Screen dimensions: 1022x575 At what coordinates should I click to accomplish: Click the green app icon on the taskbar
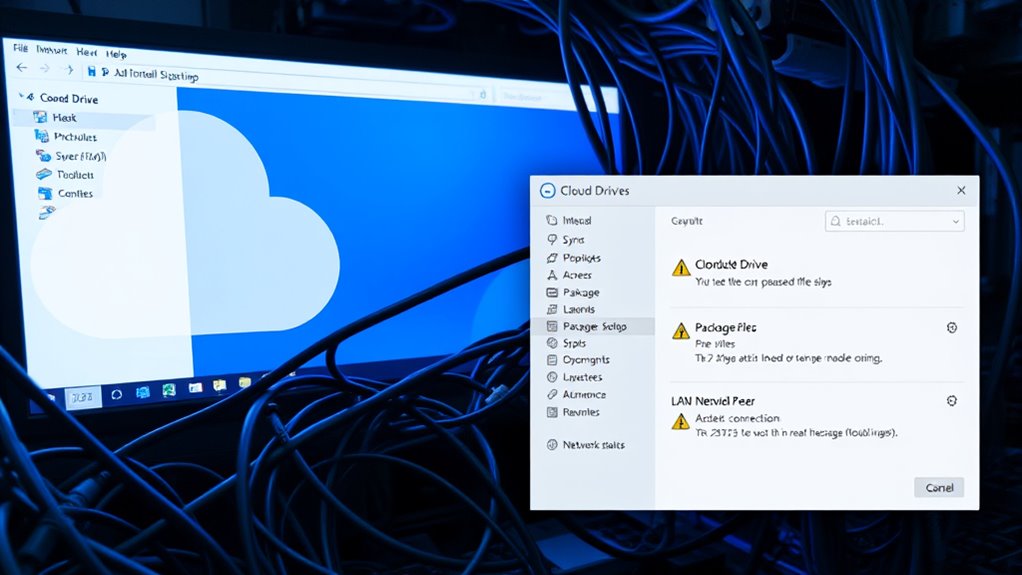pyautogui.click(x=169, y=390)
